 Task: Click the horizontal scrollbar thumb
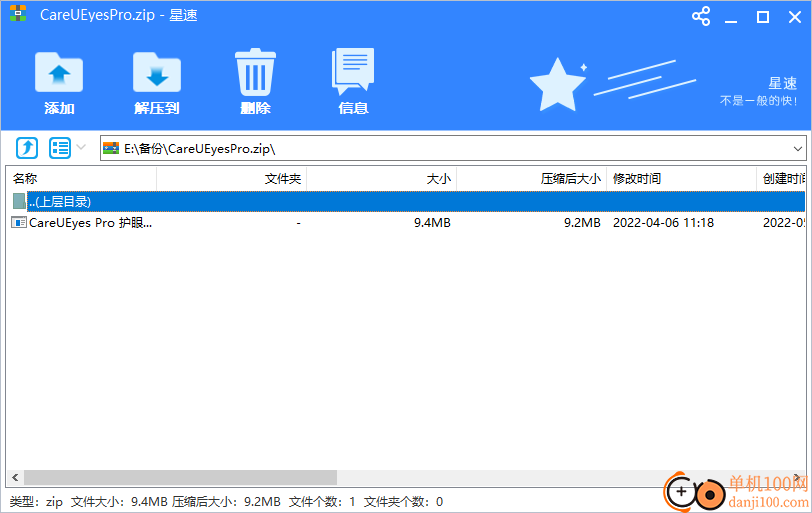180,477
